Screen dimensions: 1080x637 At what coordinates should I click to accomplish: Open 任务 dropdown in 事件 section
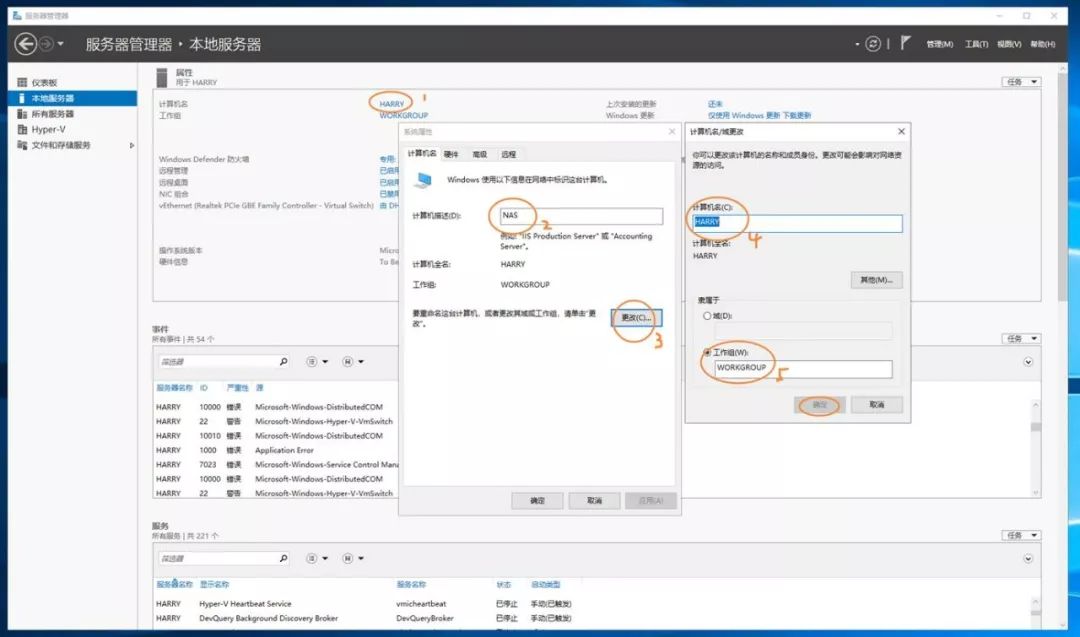tap(1020, 338)
